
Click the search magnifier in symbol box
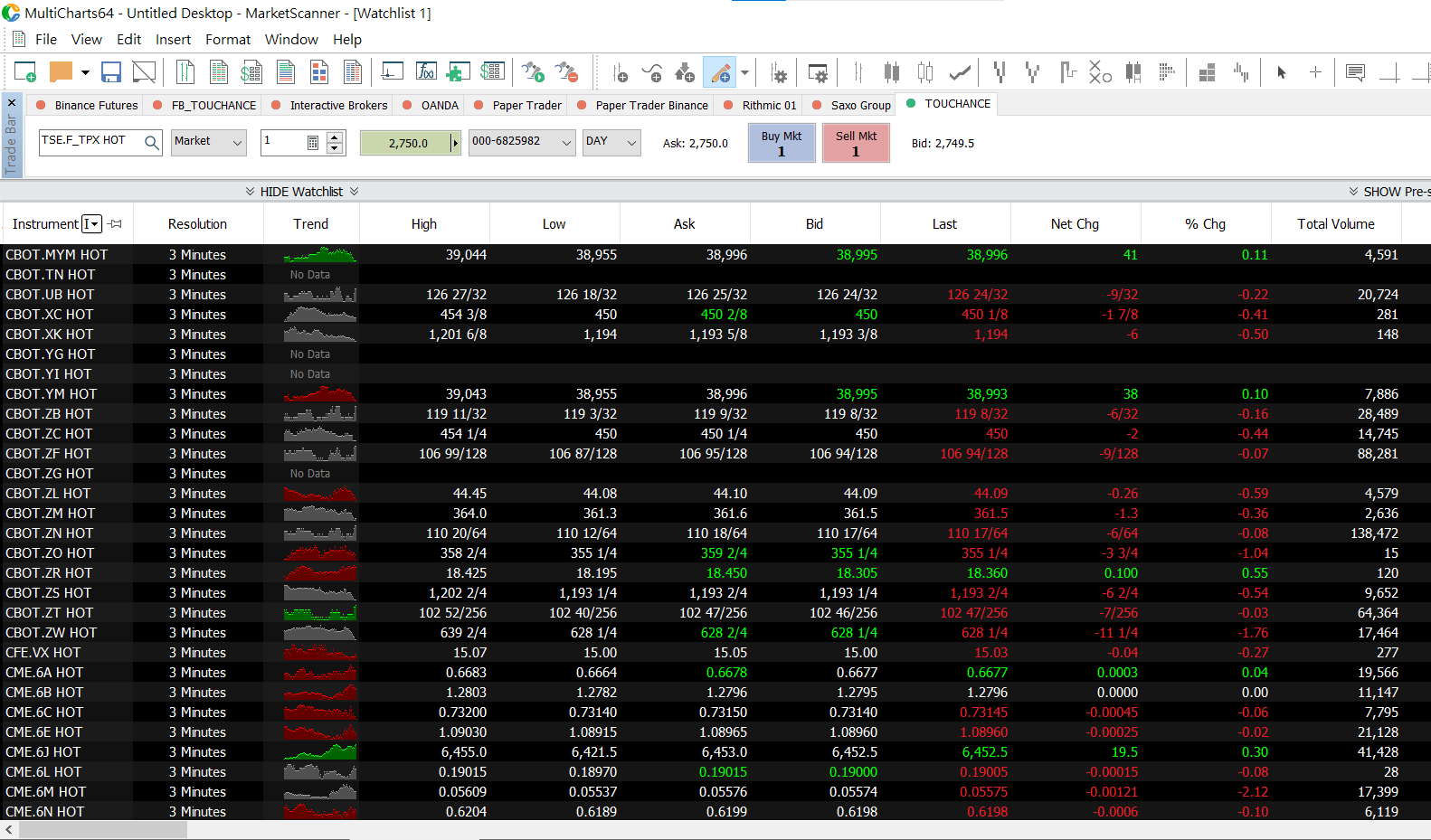point(152,142)
